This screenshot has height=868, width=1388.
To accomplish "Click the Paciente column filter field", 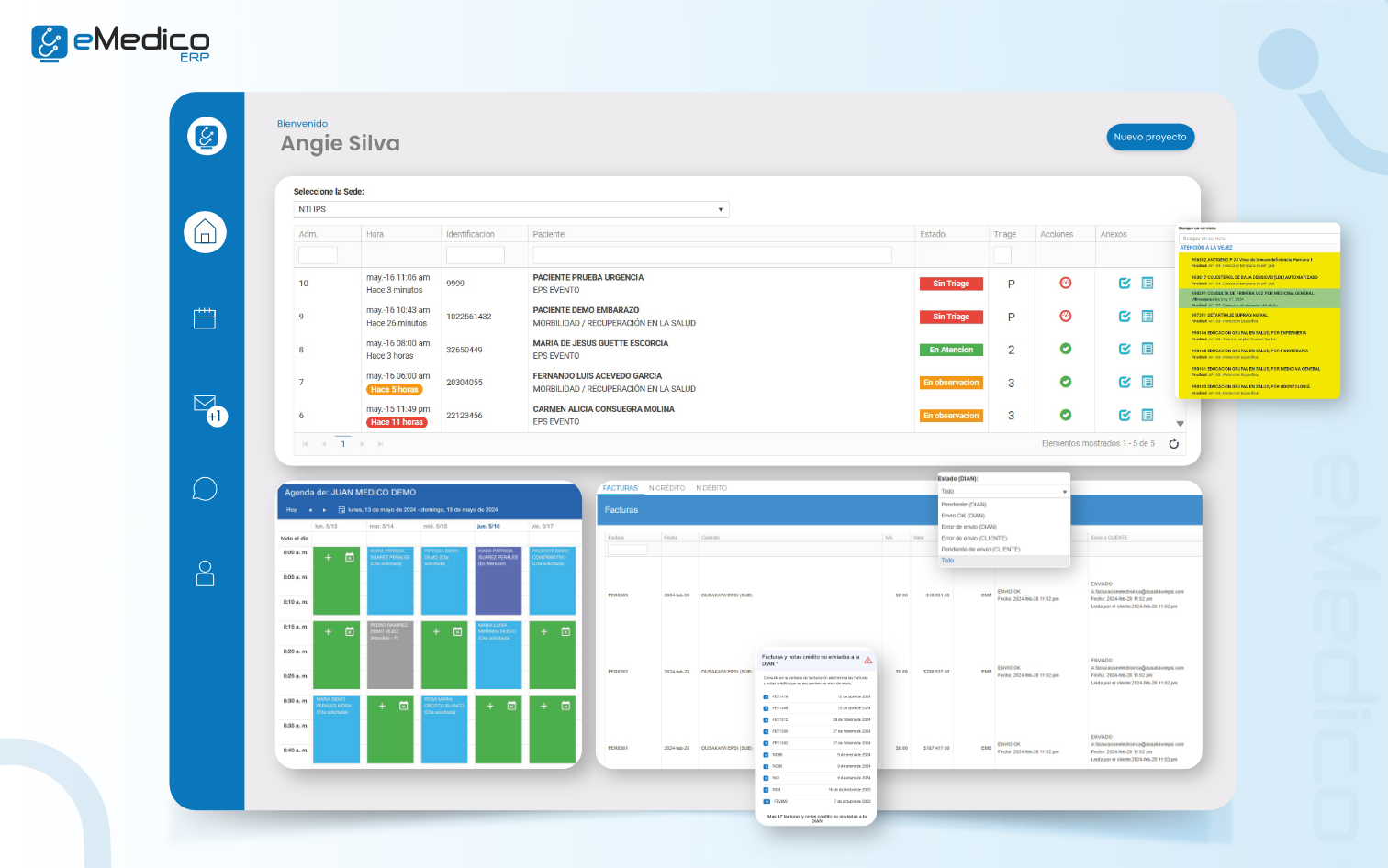I will click(712, 255).
